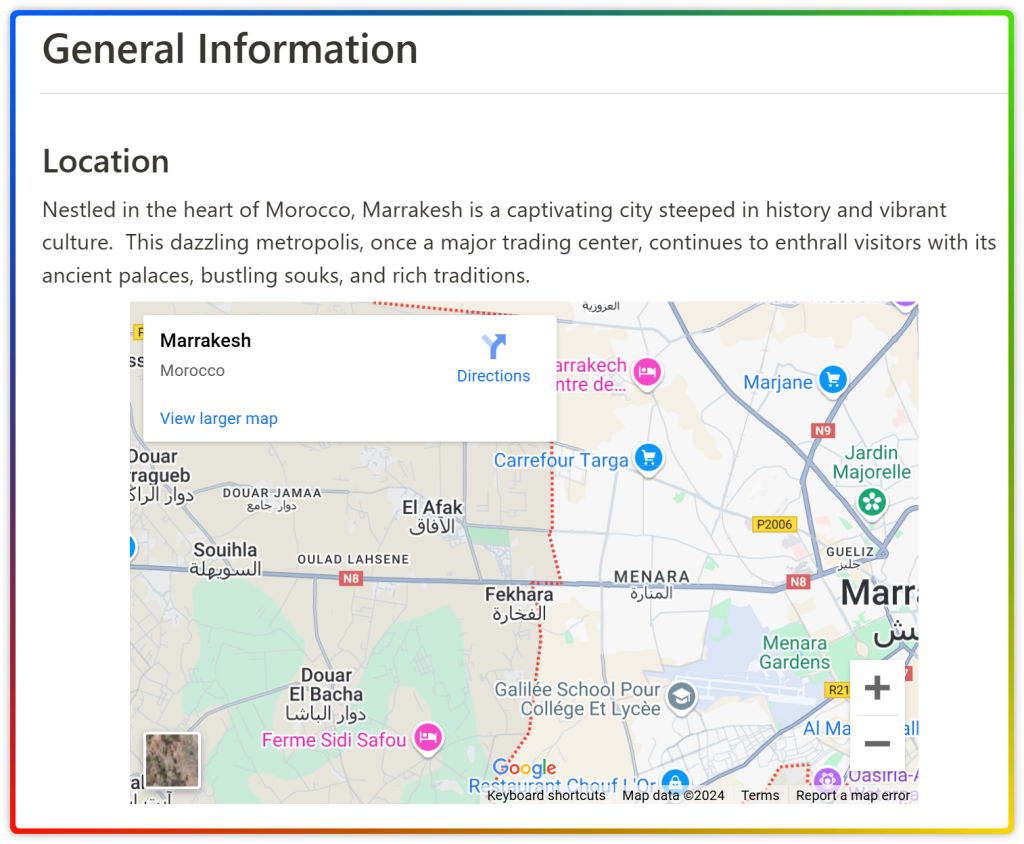The height and width of the screenshot is (844, 1024).
Task: Click the N8 badge near Oulad Lahsene
Action: click(x=351, y=579)
